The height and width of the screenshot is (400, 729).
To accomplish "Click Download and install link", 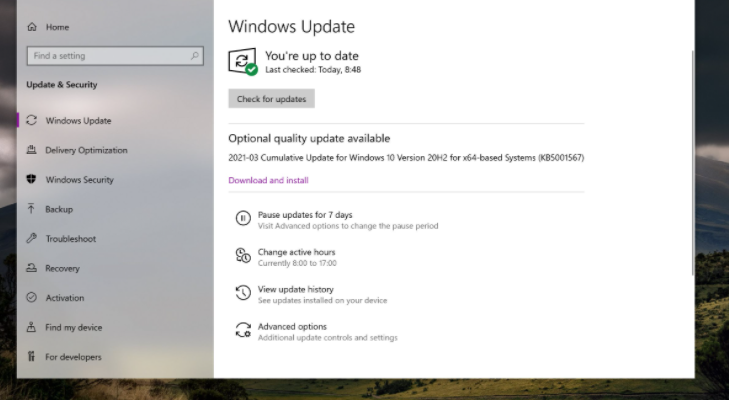I will click(x=268, y=180).
